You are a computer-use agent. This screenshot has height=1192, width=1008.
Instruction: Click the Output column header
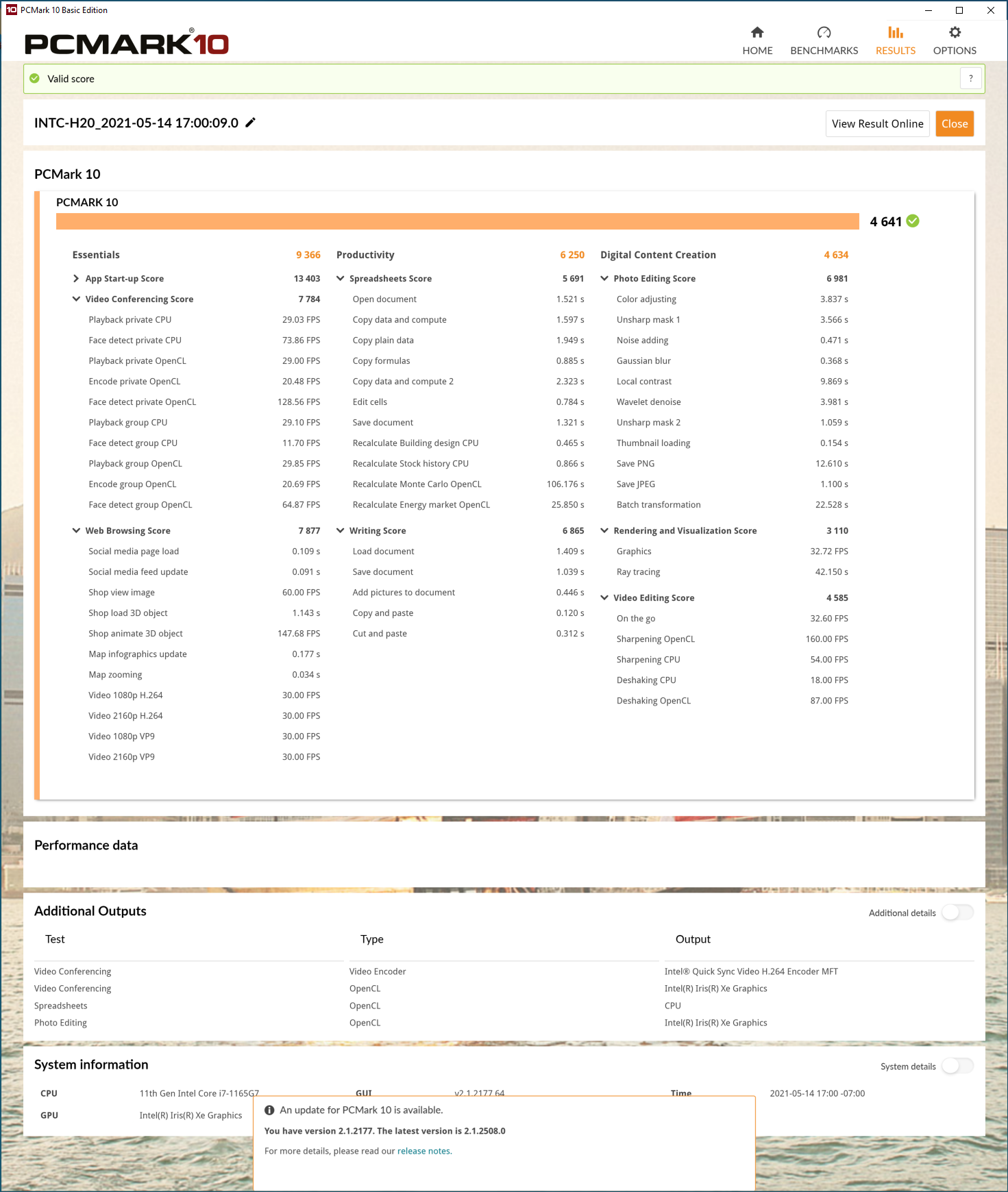pos(693,939)
